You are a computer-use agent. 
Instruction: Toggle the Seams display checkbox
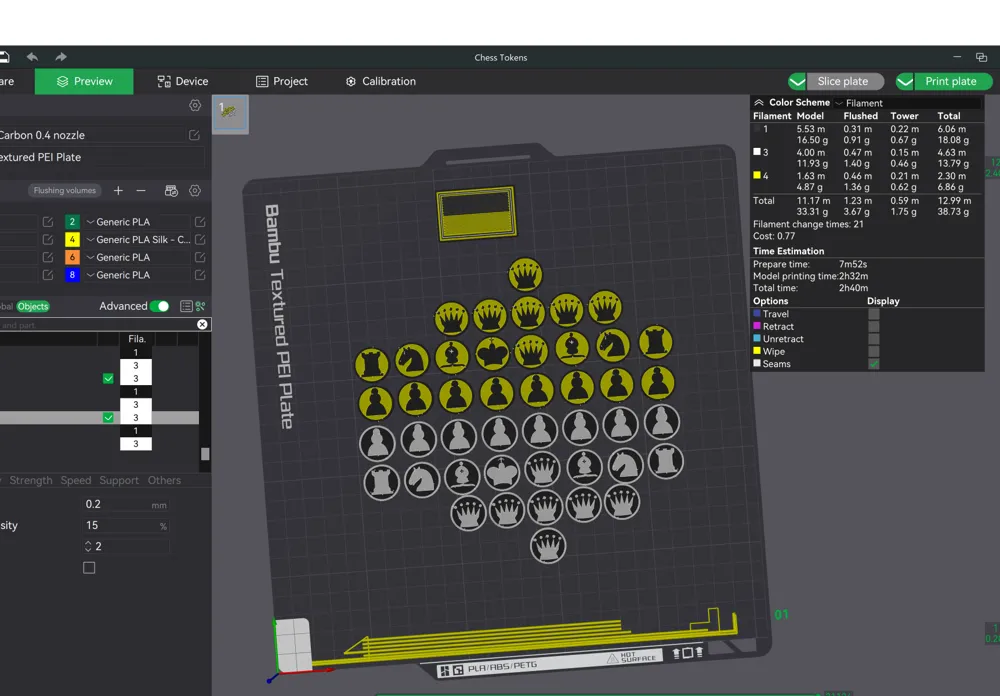[874, 364]
